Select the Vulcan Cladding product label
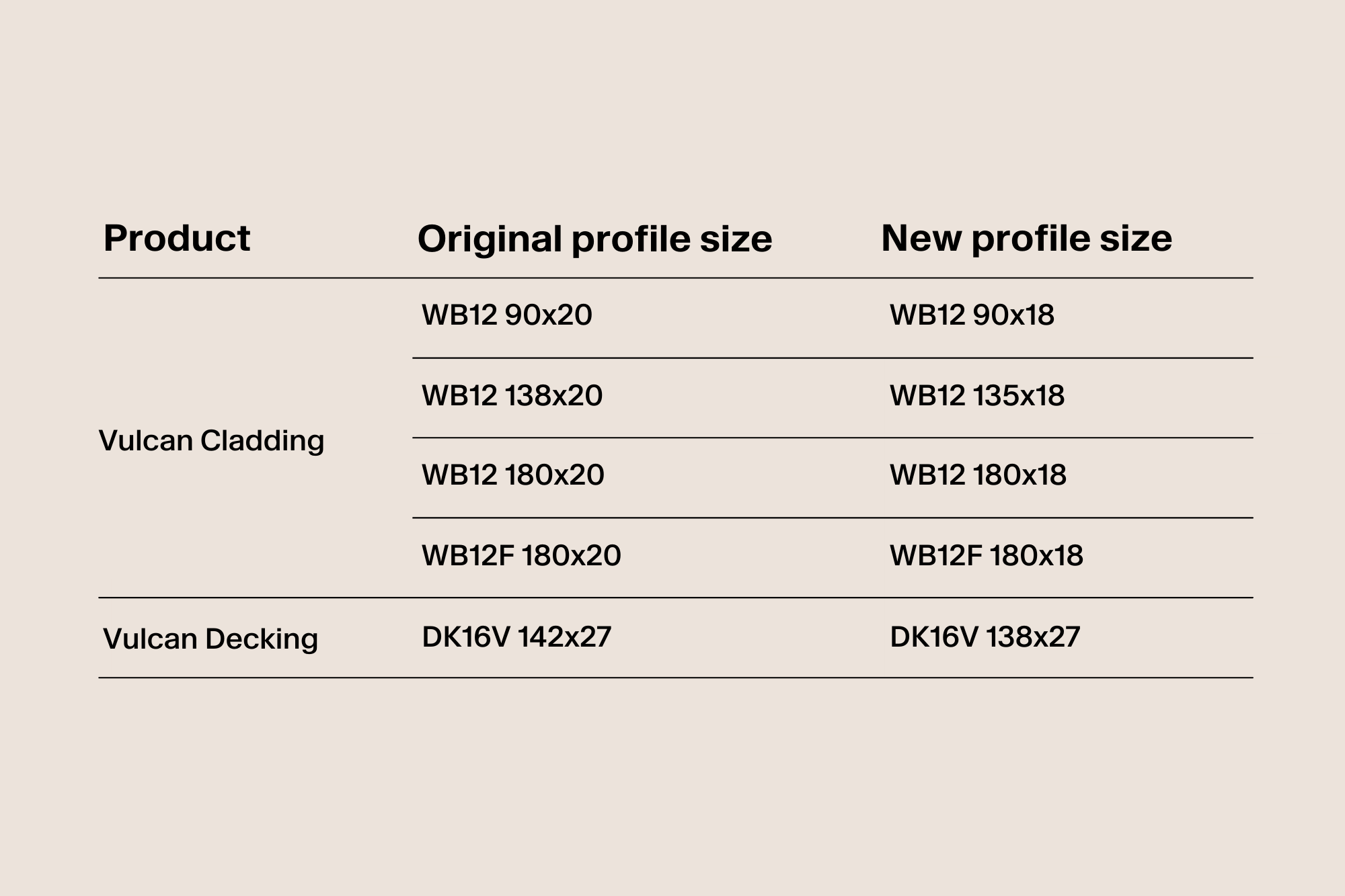Image resolution: width=1345 pixels, height=896 pixels. [x=211, y=441]
